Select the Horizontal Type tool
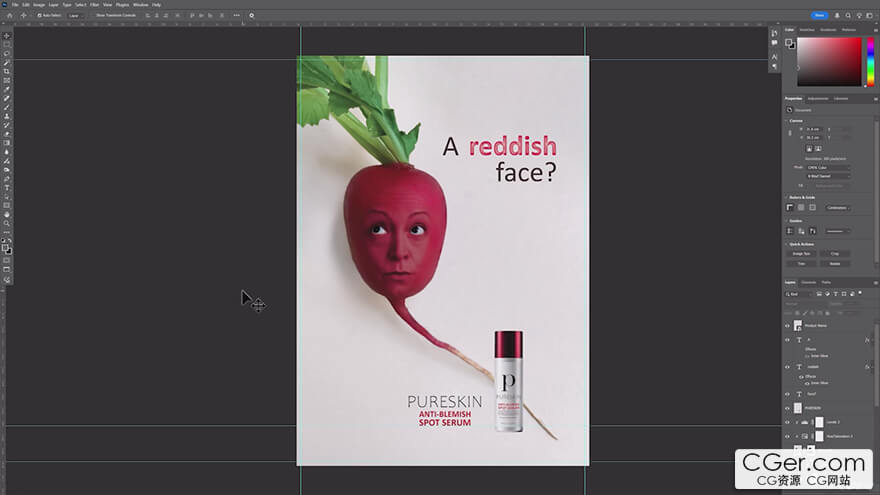This screenshot has height=495, width=880. coord(7,187)
